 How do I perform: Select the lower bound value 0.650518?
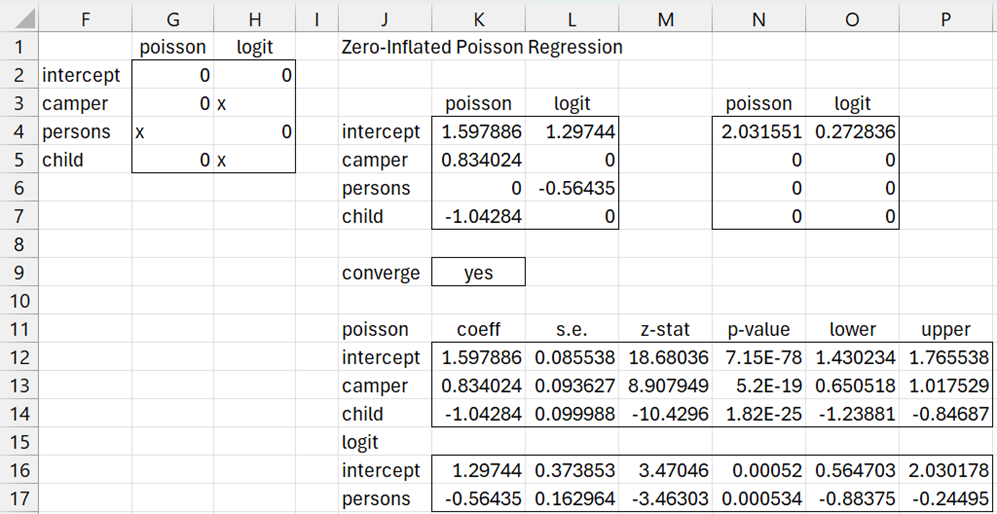click(x=852, y=386)
